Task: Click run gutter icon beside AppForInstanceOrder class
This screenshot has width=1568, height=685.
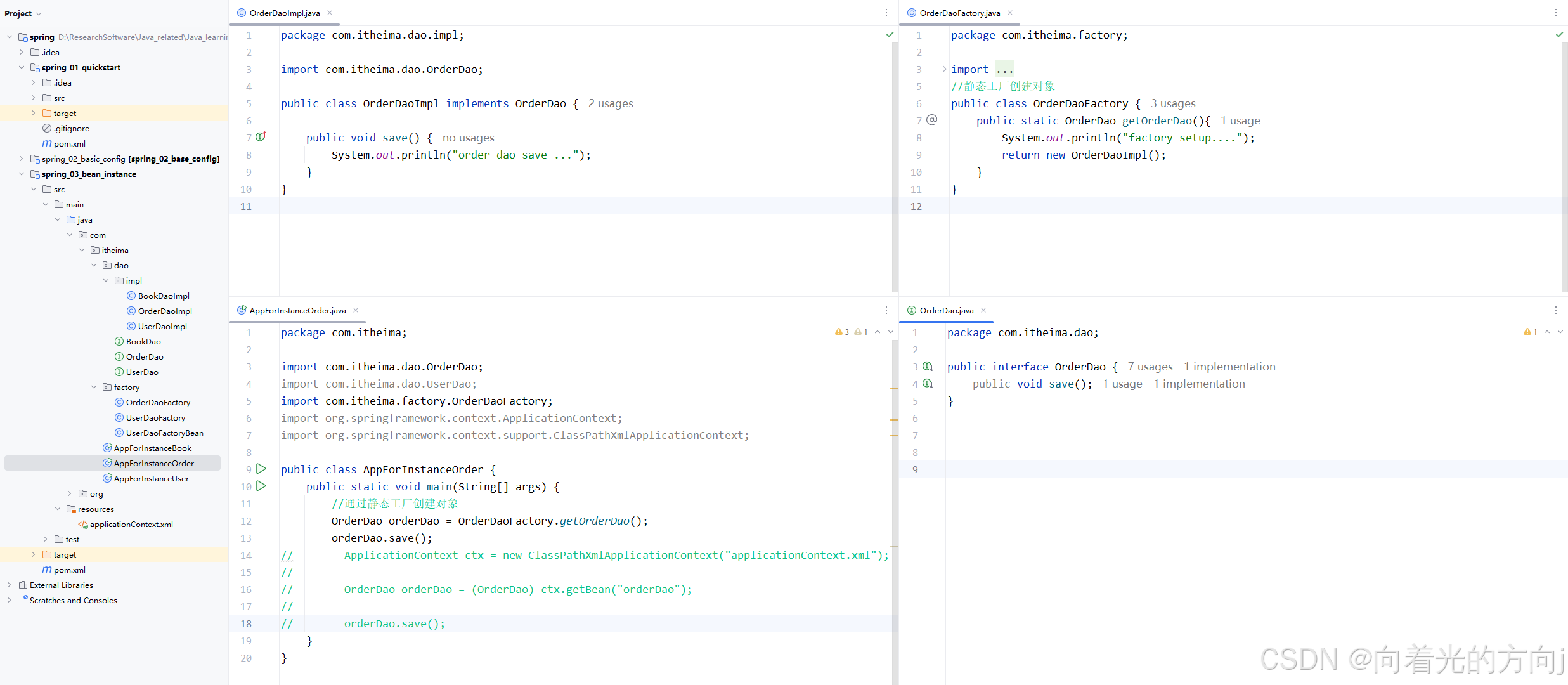Action: (261, 469)
